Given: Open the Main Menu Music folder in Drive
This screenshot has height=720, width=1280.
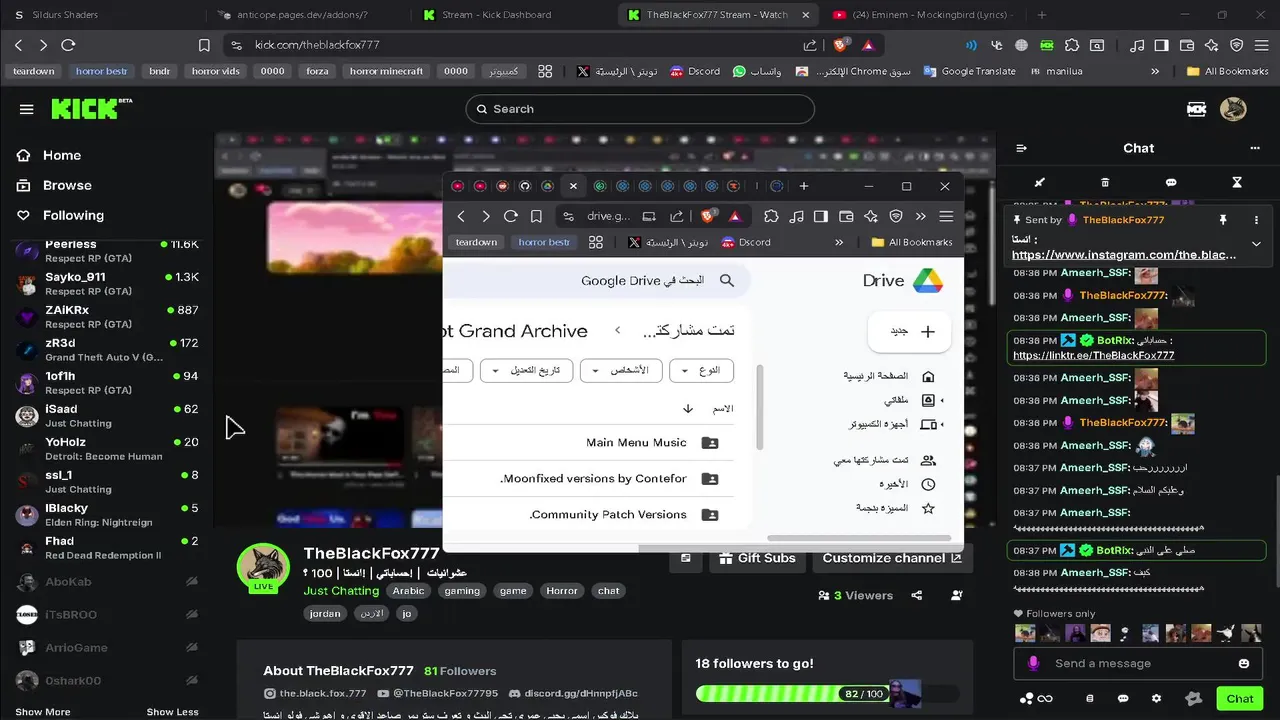Looking at the screenshot, I should click(x=589, y=443).
